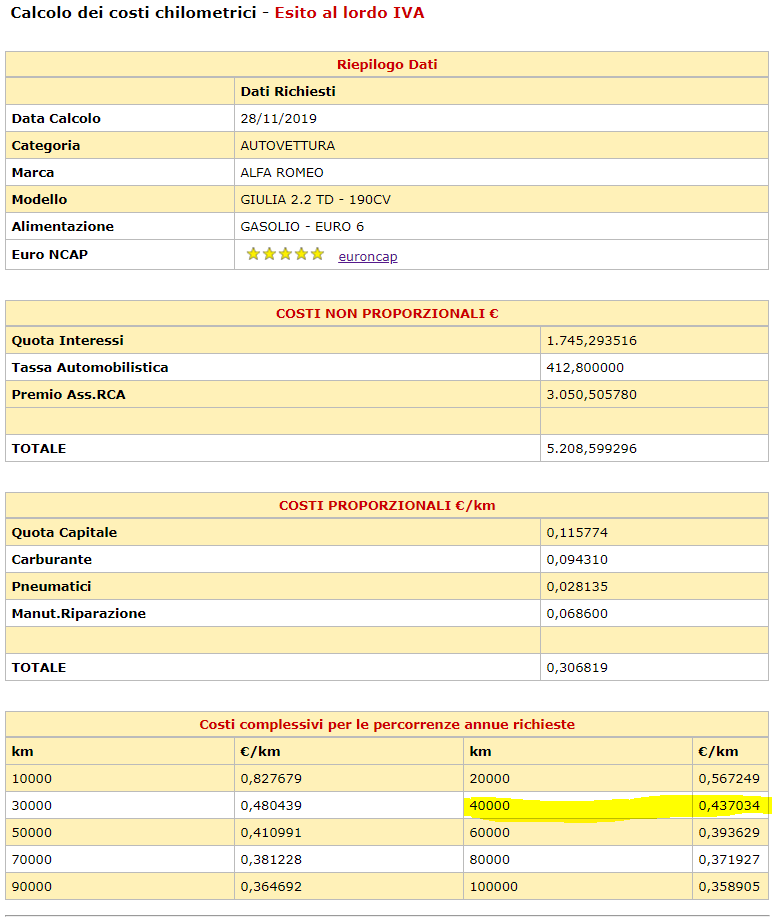
Task: Click the Dati Richiesti column header
Action: click(288, 91)
